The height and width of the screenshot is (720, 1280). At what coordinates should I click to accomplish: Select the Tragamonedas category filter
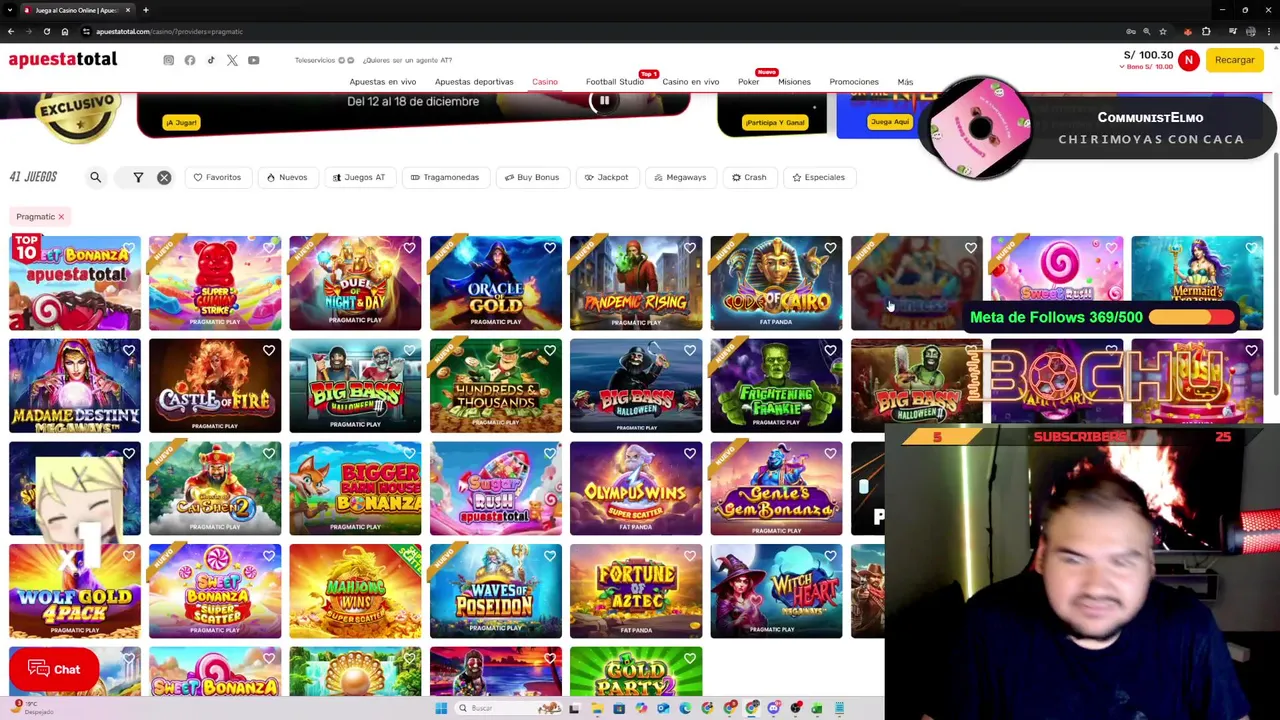[x=445, y=177]
